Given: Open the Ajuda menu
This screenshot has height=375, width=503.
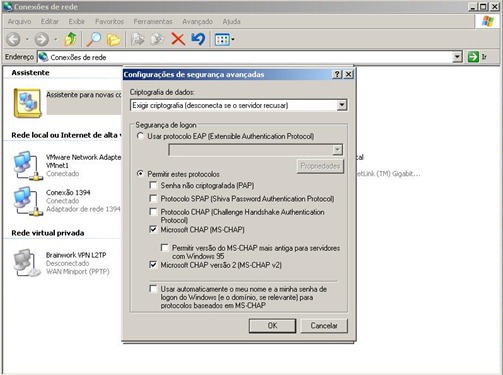Looking at the screenshot, I should pos(231,22).
